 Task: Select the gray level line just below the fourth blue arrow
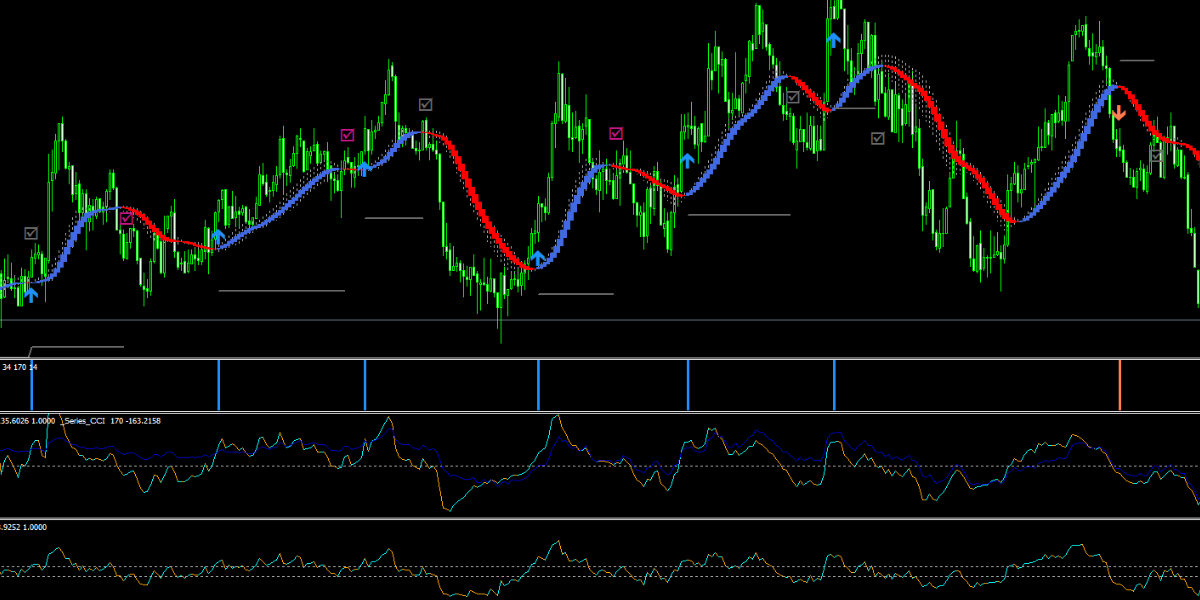pos(576,294)
